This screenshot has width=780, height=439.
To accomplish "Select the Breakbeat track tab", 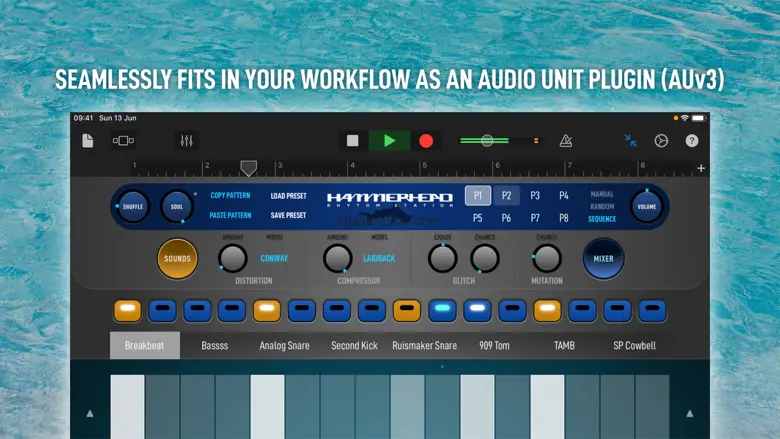I will 145,346.
